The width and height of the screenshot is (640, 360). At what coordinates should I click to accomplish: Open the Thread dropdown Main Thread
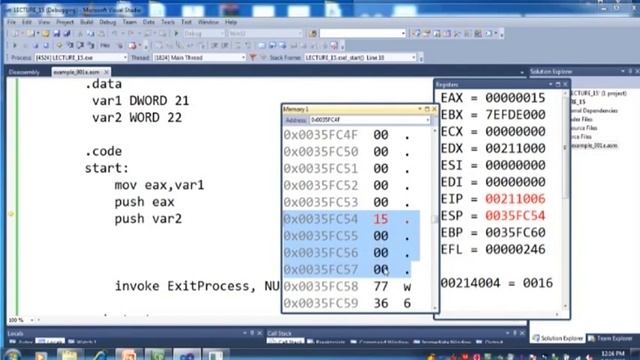pos(199,58)
